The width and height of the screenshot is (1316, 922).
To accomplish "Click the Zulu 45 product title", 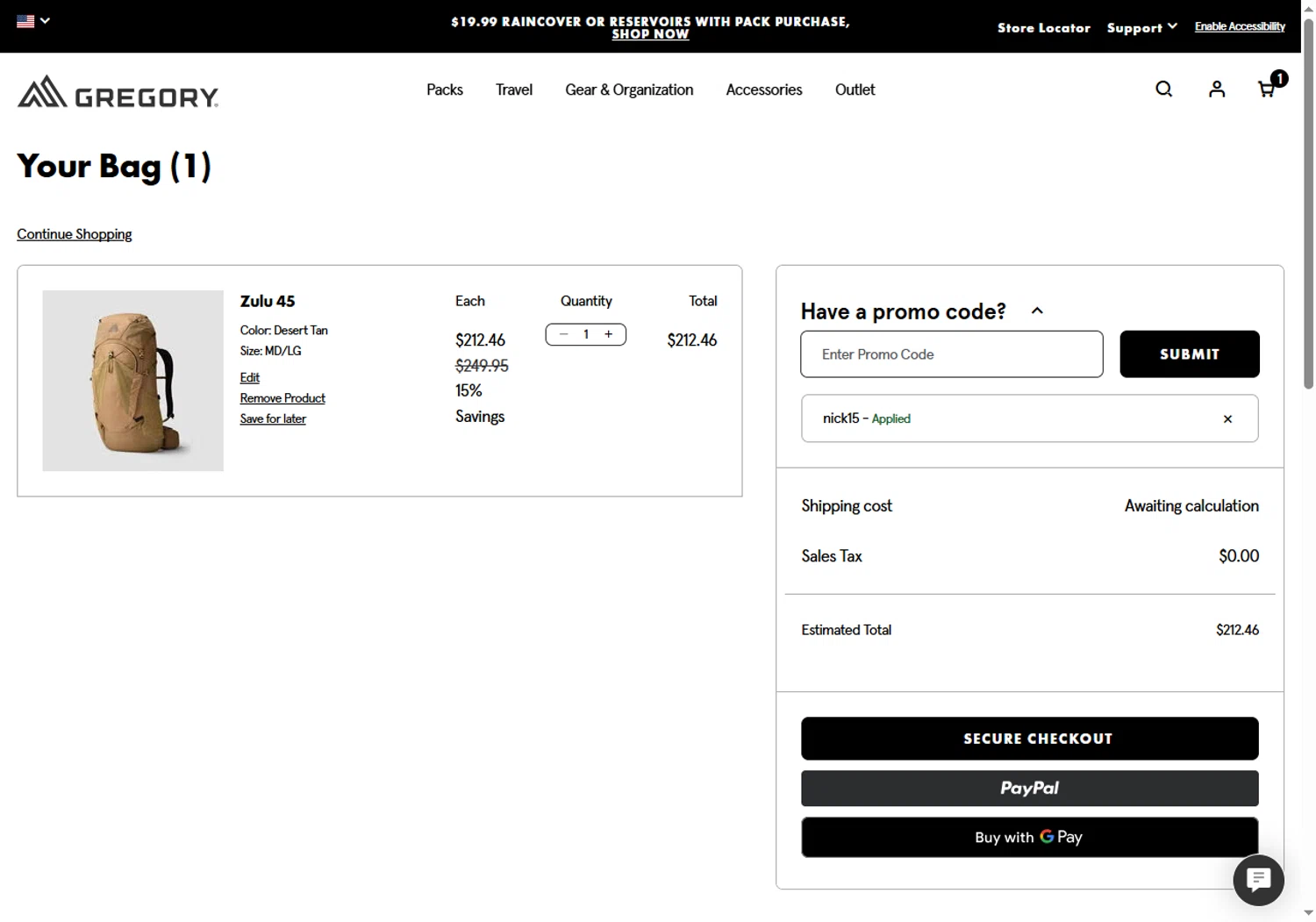I will coord(268,301).
